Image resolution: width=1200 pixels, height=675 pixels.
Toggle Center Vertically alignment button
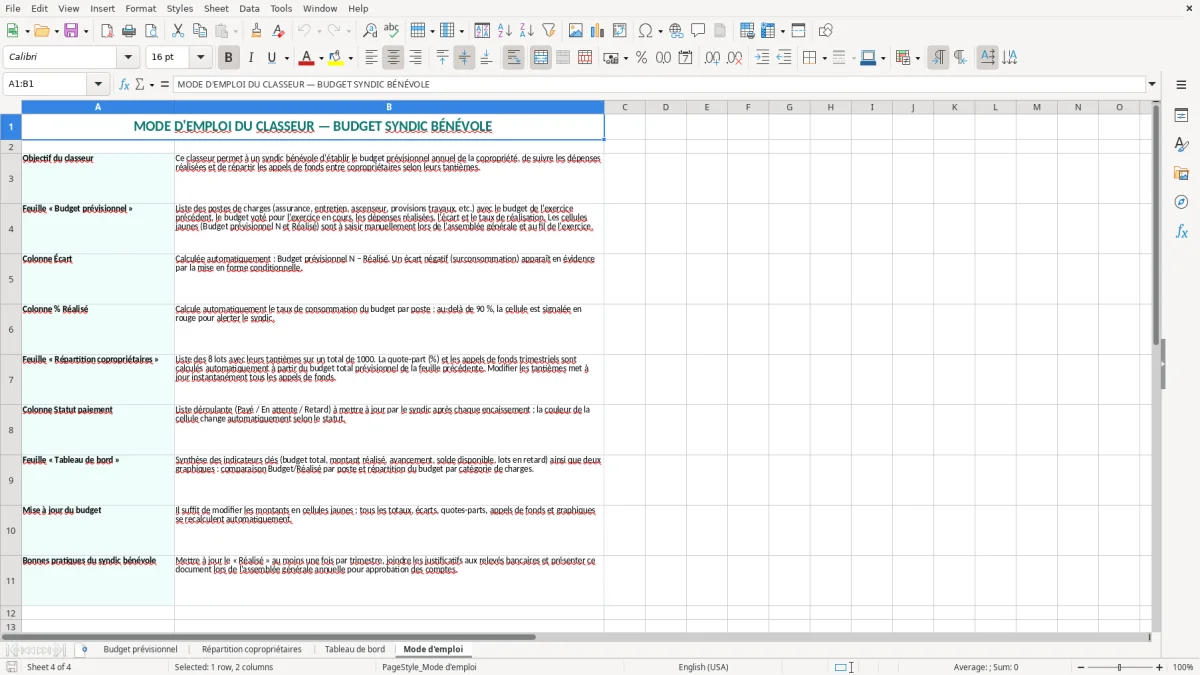[464, 58]
